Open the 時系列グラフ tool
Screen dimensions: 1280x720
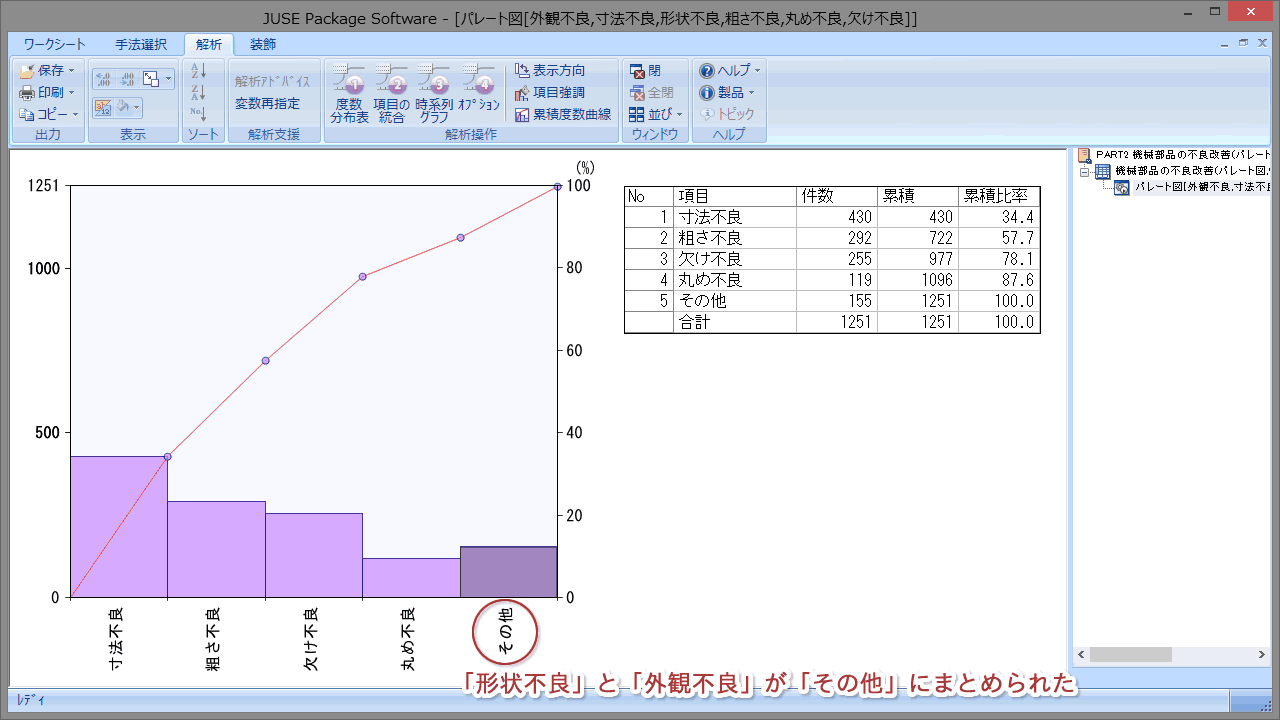click(435, 93)
